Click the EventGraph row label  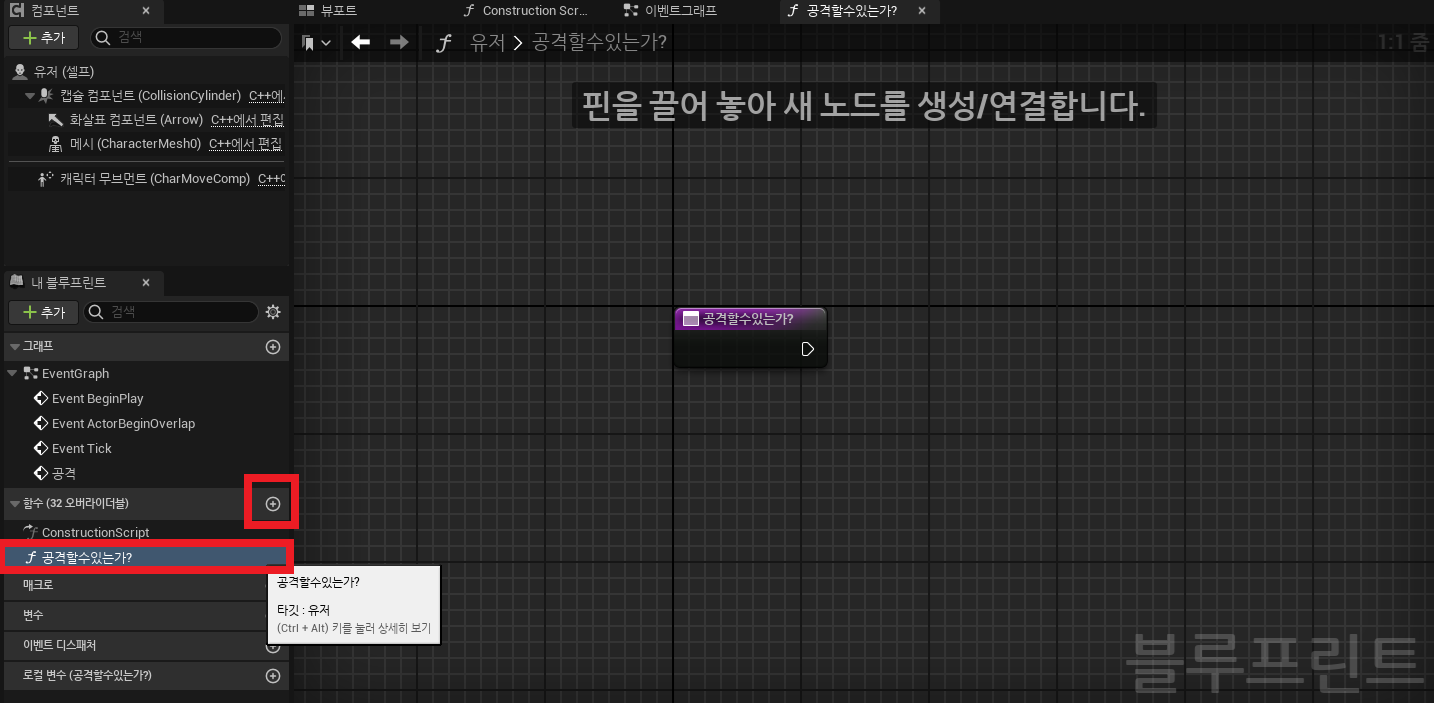(75, 373)
